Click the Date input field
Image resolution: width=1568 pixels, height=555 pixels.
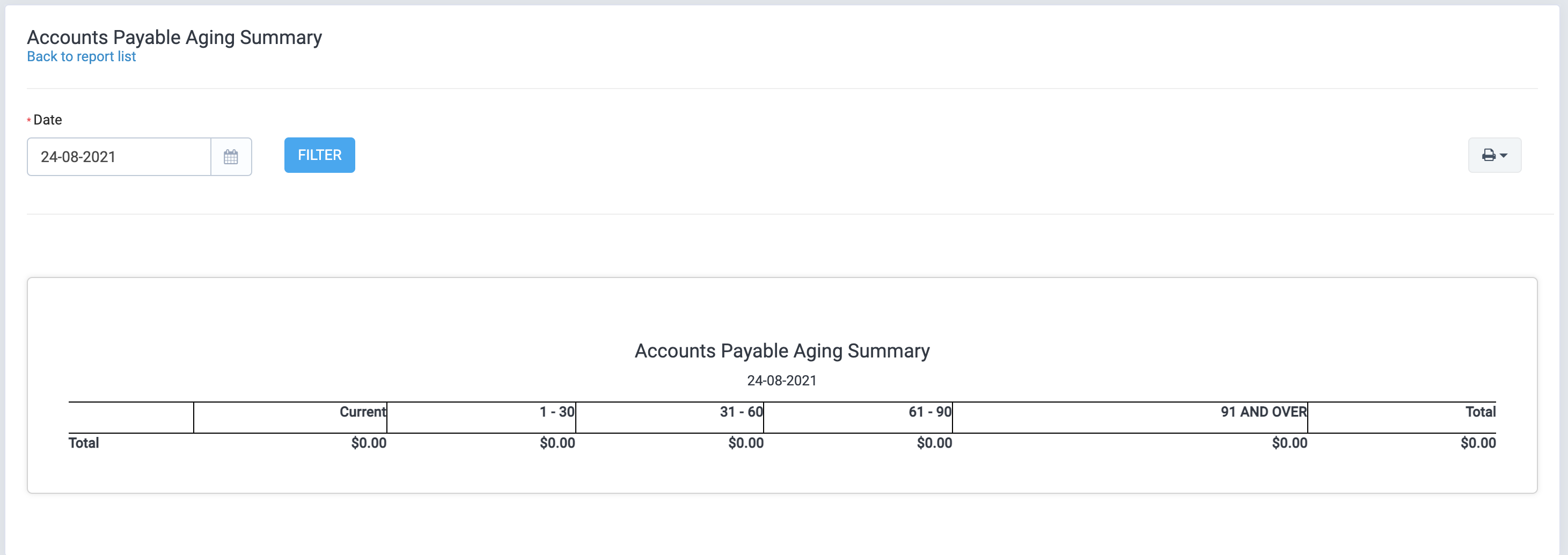(x=119, y=156)
